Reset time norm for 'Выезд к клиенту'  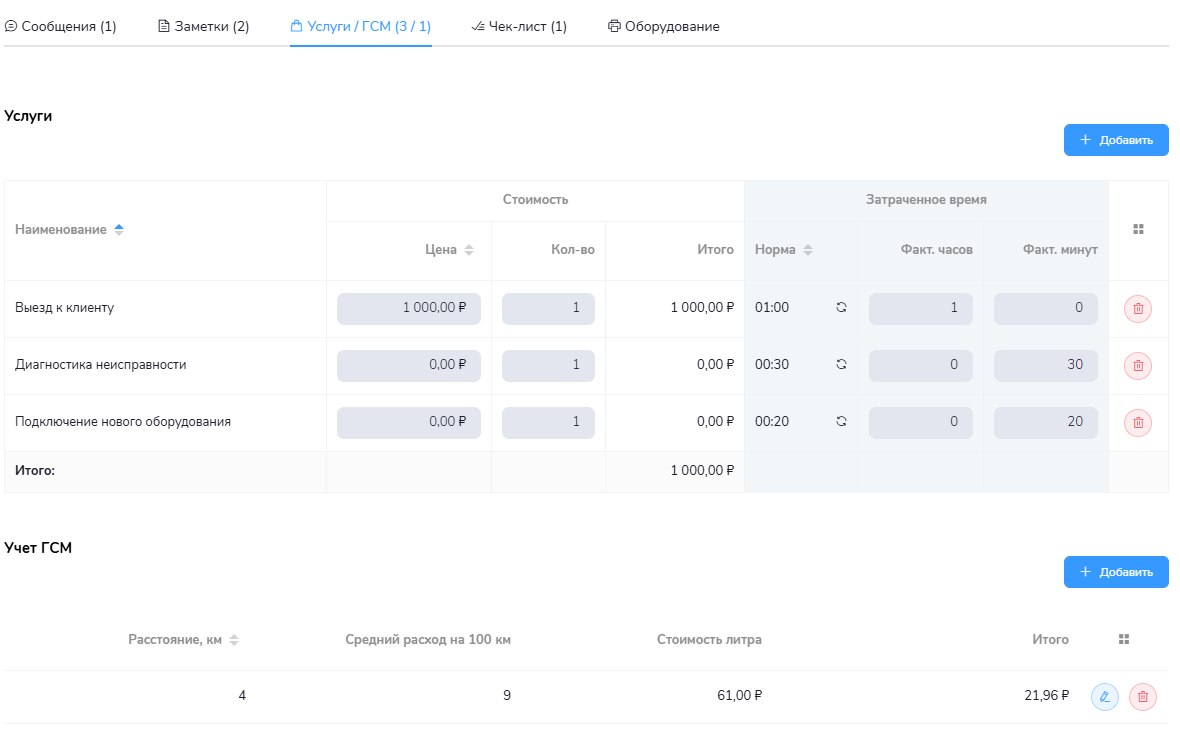(841, 308)
